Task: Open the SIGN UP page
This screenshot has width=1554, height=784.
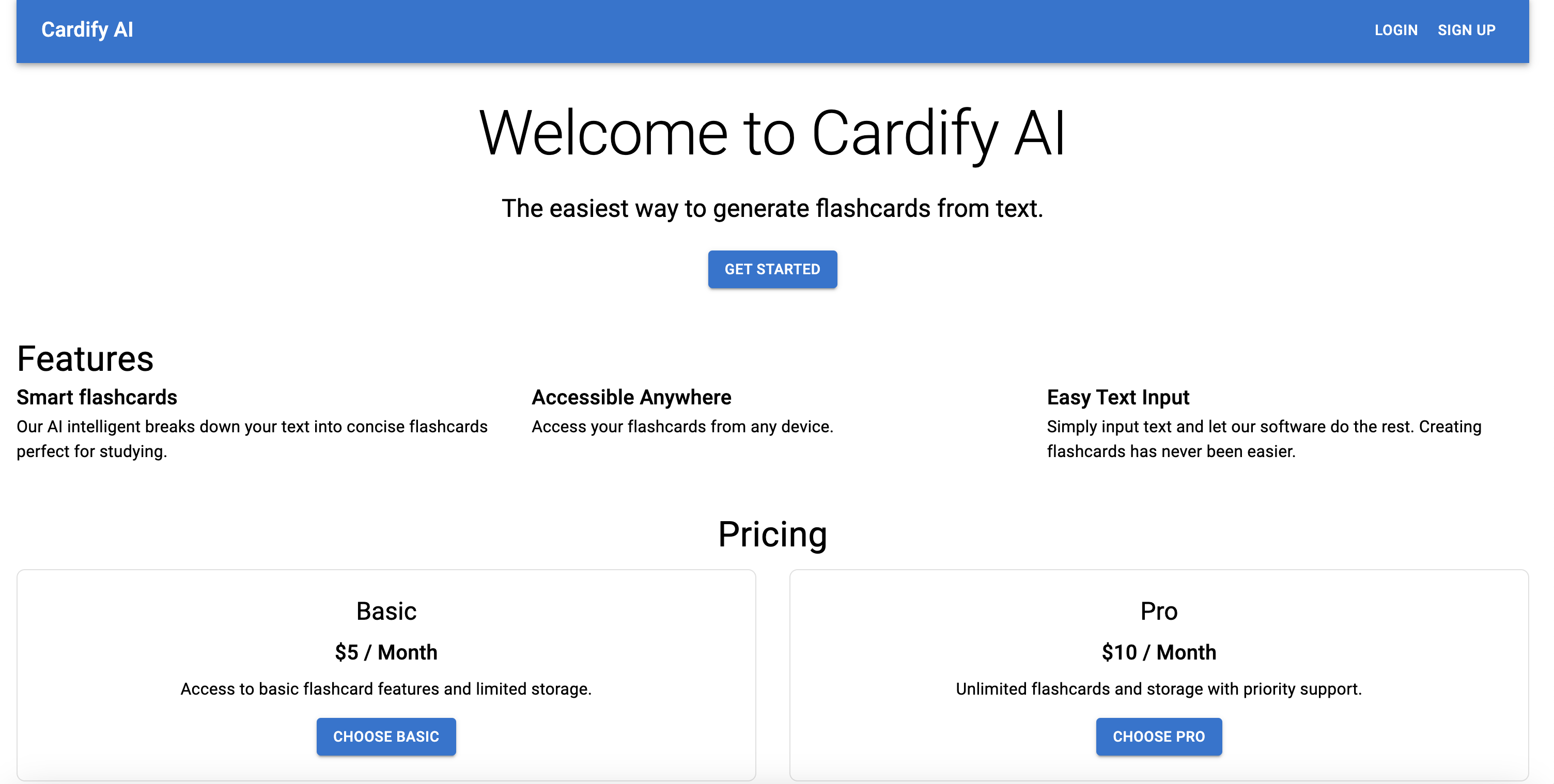Action: tap(1466, 30)
